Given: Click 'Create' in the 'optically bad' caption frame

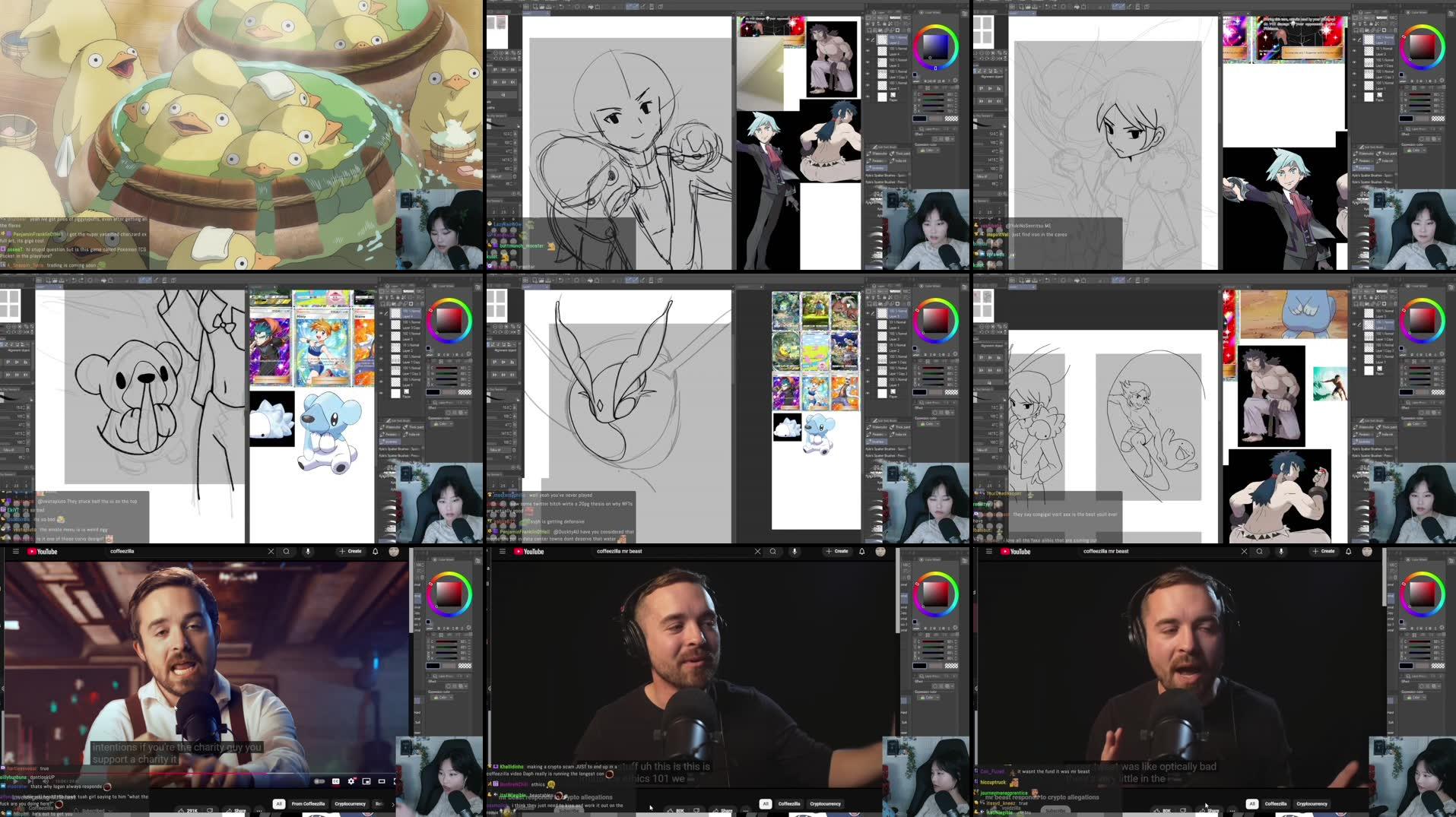Looking at the screenshot, I should pos(1324,552).
